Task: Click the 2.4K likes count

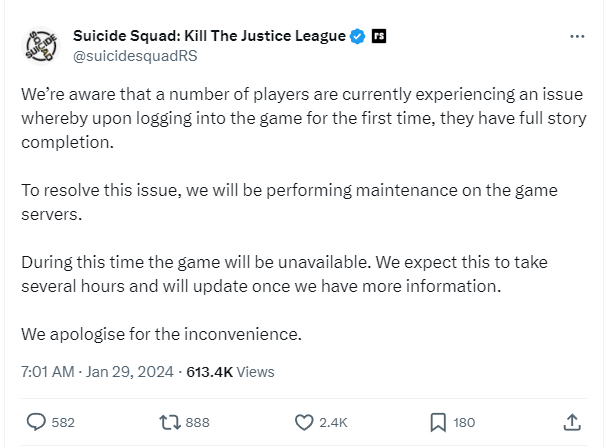Action: click(333, 422)
